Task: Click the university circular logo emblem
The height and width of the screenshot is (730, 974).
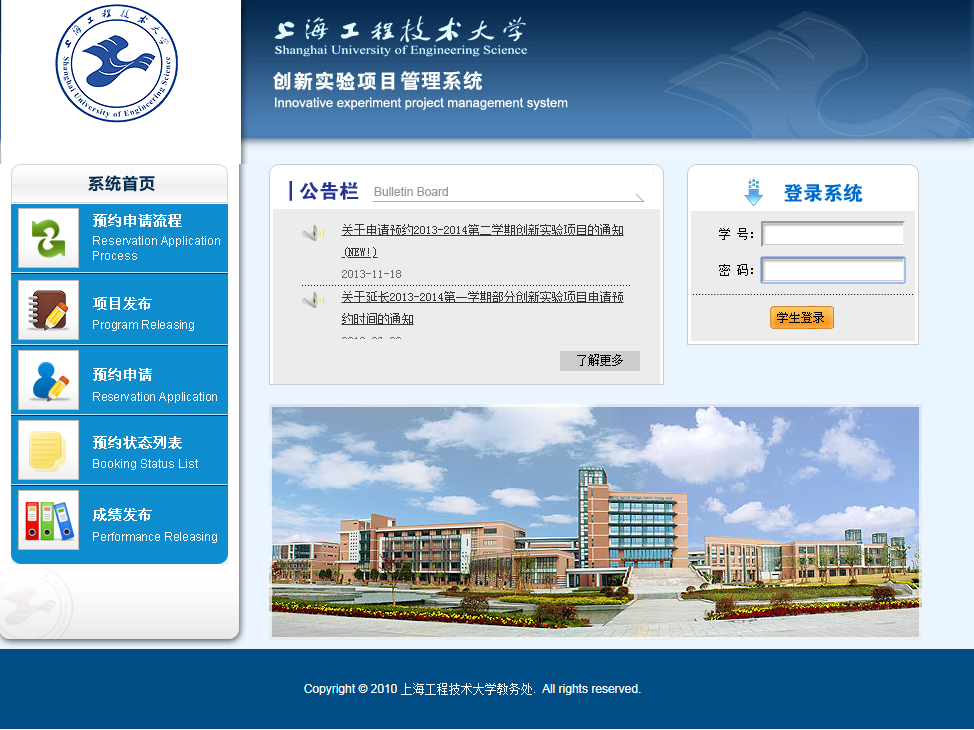Action: pos(116,65)
